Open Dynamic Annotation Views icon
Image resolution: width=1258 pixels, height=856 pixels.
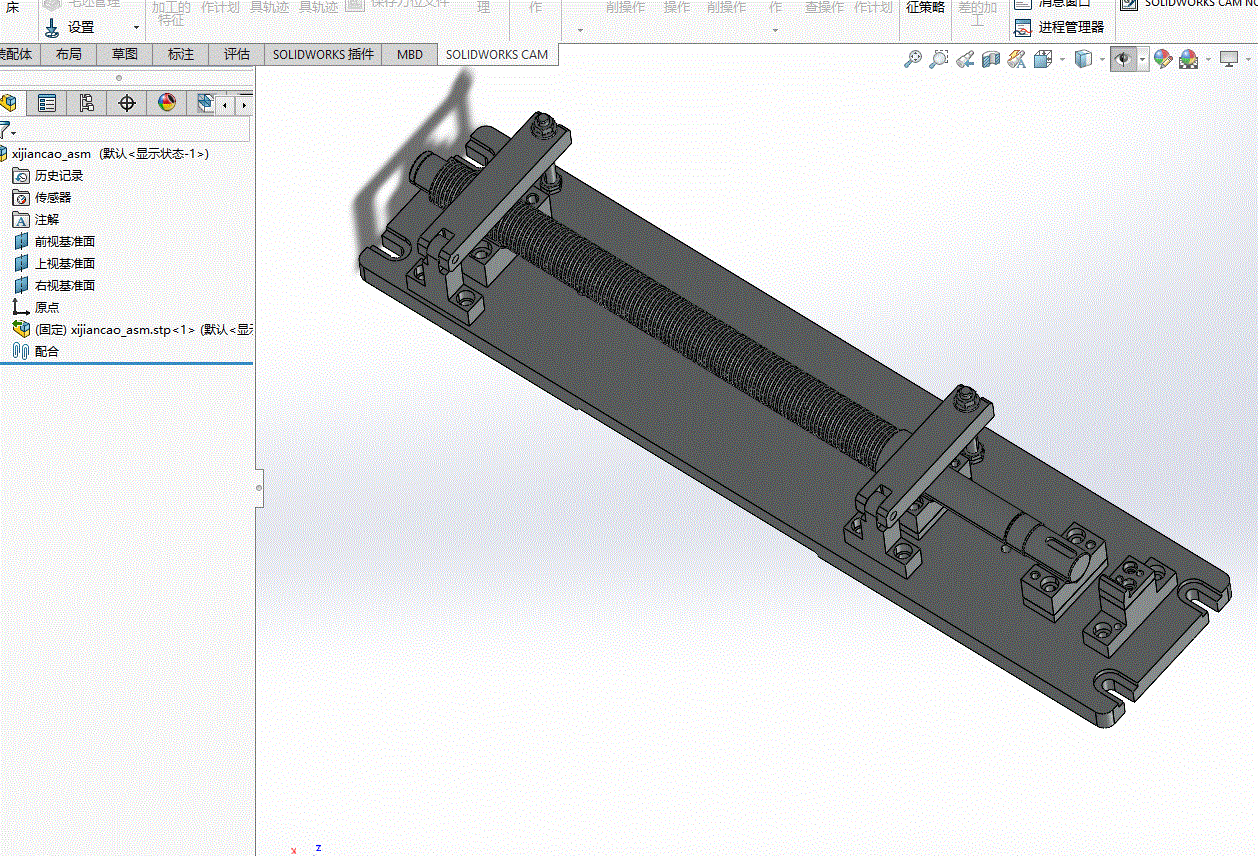coord(1017,60)
